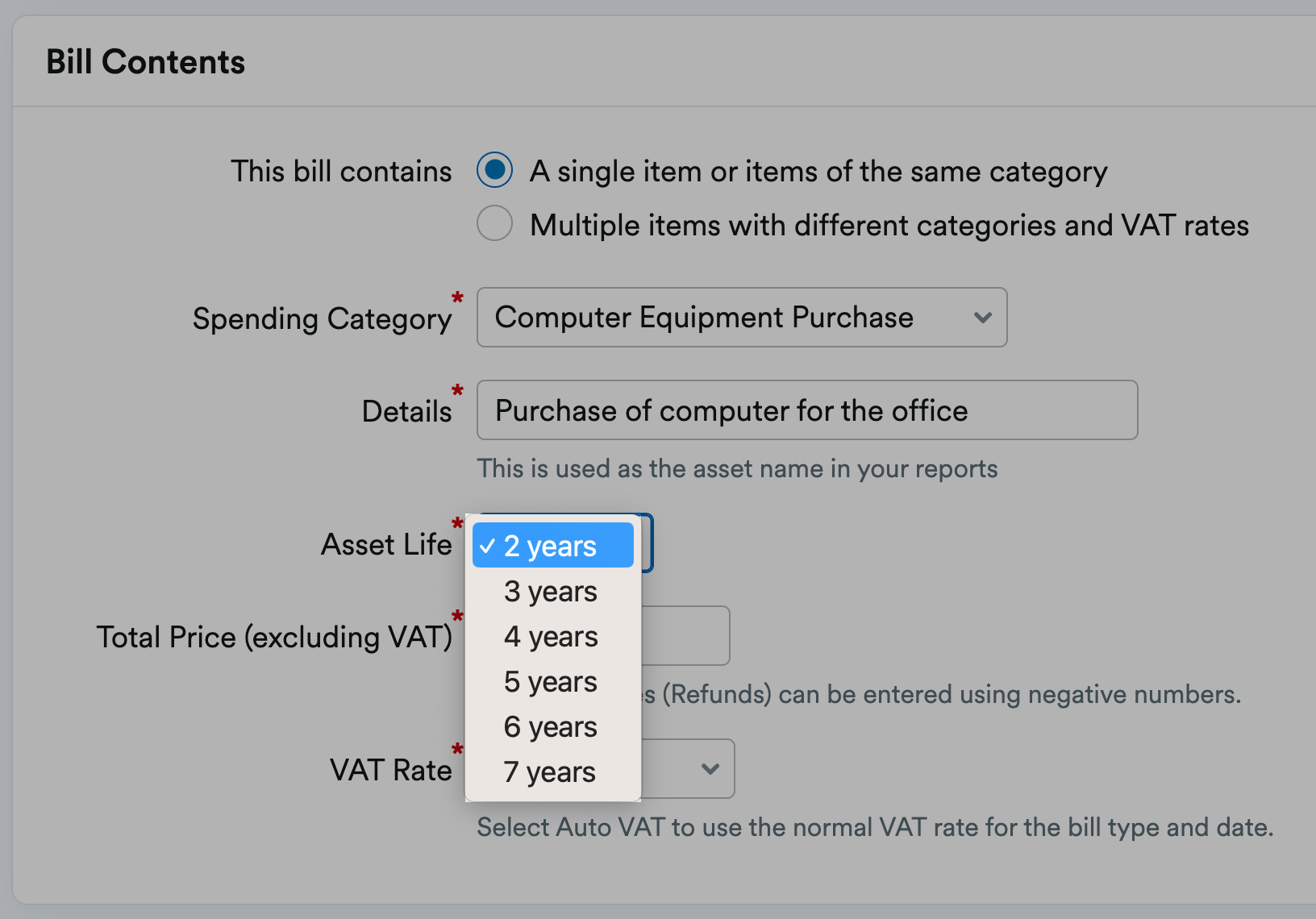Screen dimensions: 1316x919
Task: Click the Asset Life field label
Action: click(x=387, y=543)
